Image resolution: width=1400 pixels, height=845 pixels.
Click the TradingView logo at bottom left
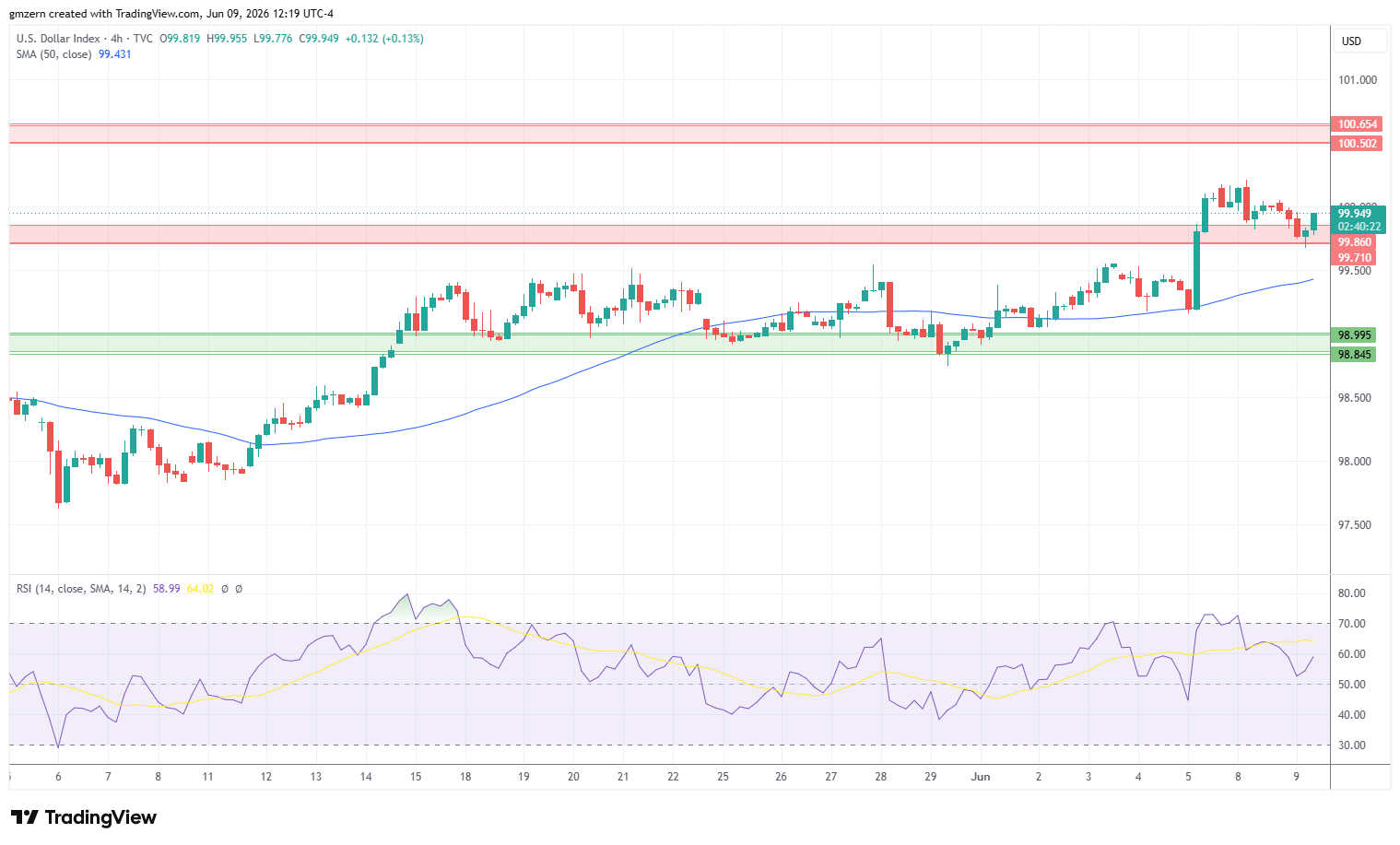(x=83, y=817)
